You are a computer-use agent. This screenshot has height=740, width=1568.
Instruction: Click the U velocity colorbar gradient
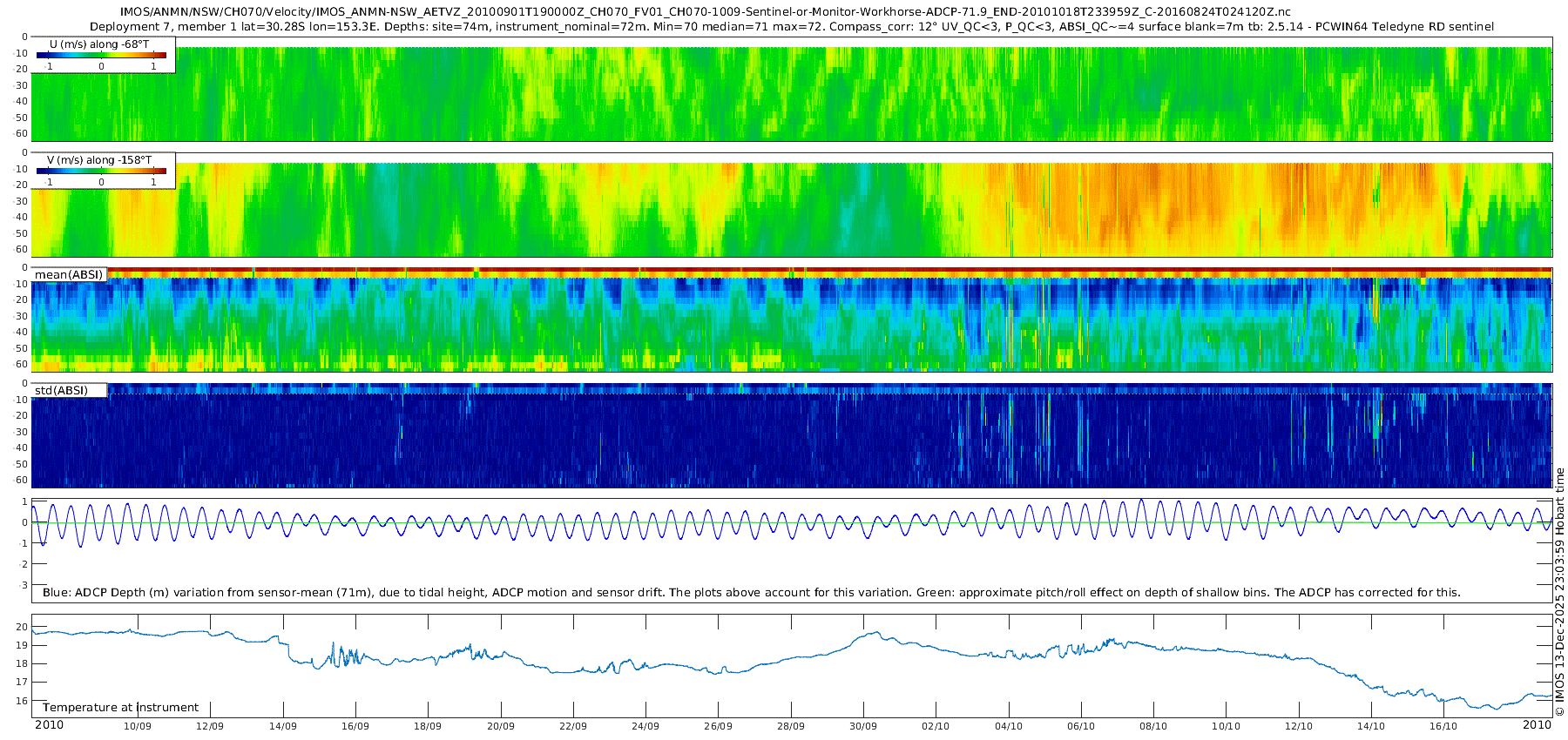[101, 55]
